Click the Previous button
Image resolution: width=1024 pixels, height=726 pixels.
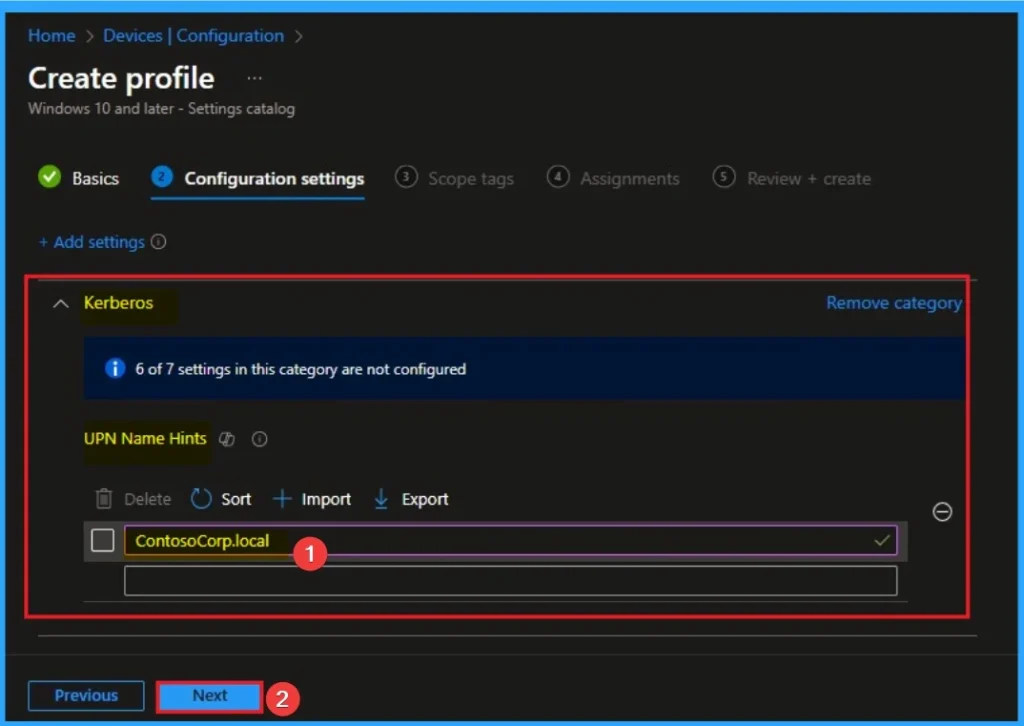coord(86,696)
